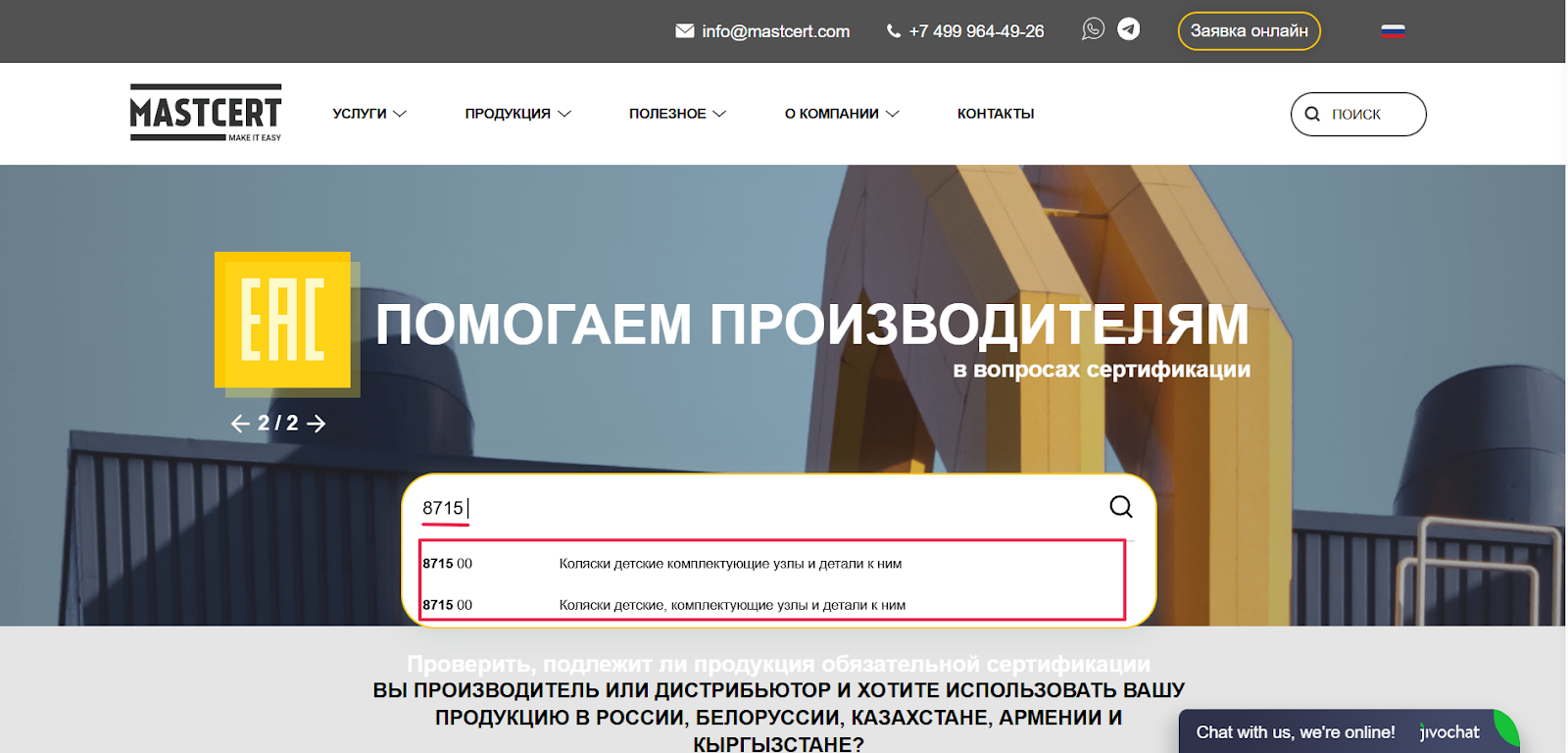The image size is (1568, 753).
Task: Click the magnifier icon in product search box
Action: 1120,507
